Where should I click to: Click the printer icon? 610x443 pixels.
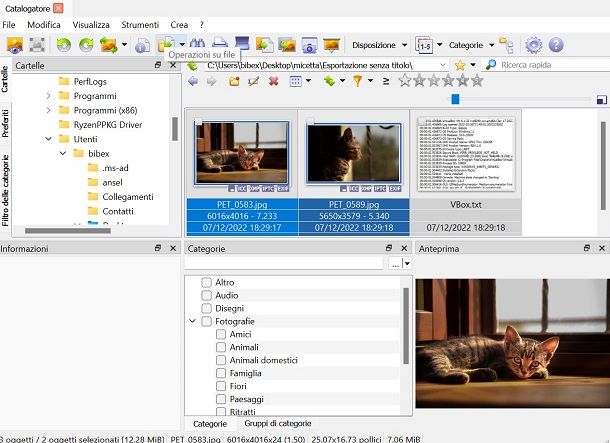tap(220, 44)
